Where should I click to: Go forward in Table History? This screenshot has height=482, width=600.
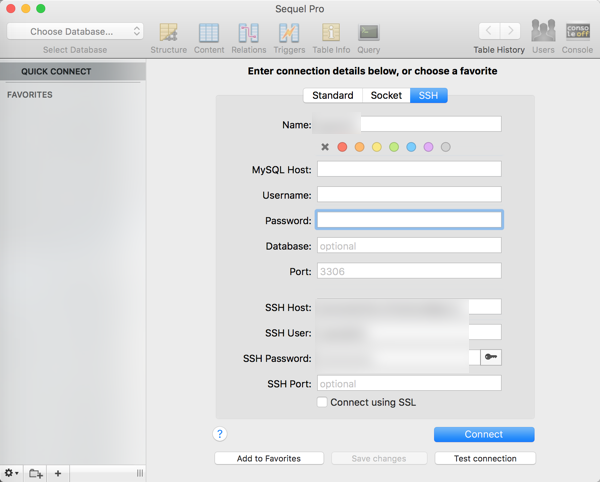pos(510,31)
